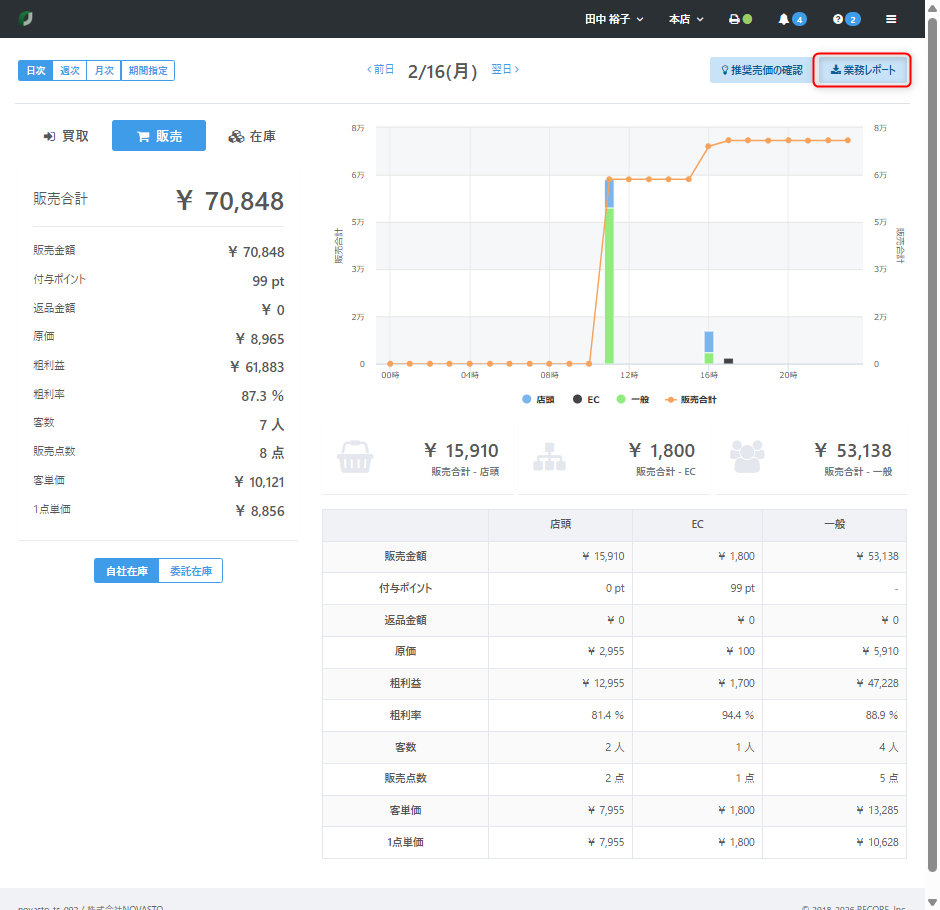The image size is (940, 910).
Task: Click the network EC sales icon
Action: [x=549, y=457]
